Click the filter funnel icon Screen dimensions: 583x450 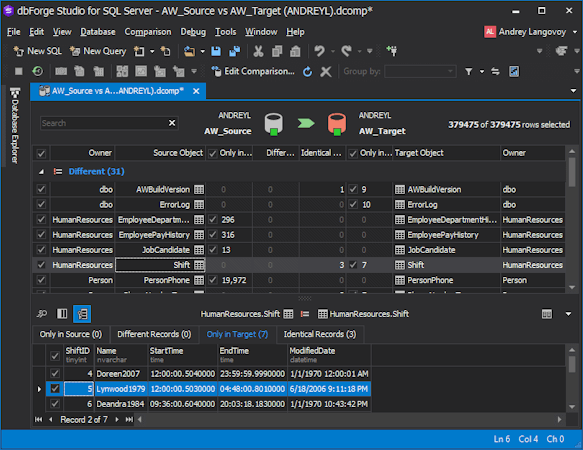[x=469, y=71]
